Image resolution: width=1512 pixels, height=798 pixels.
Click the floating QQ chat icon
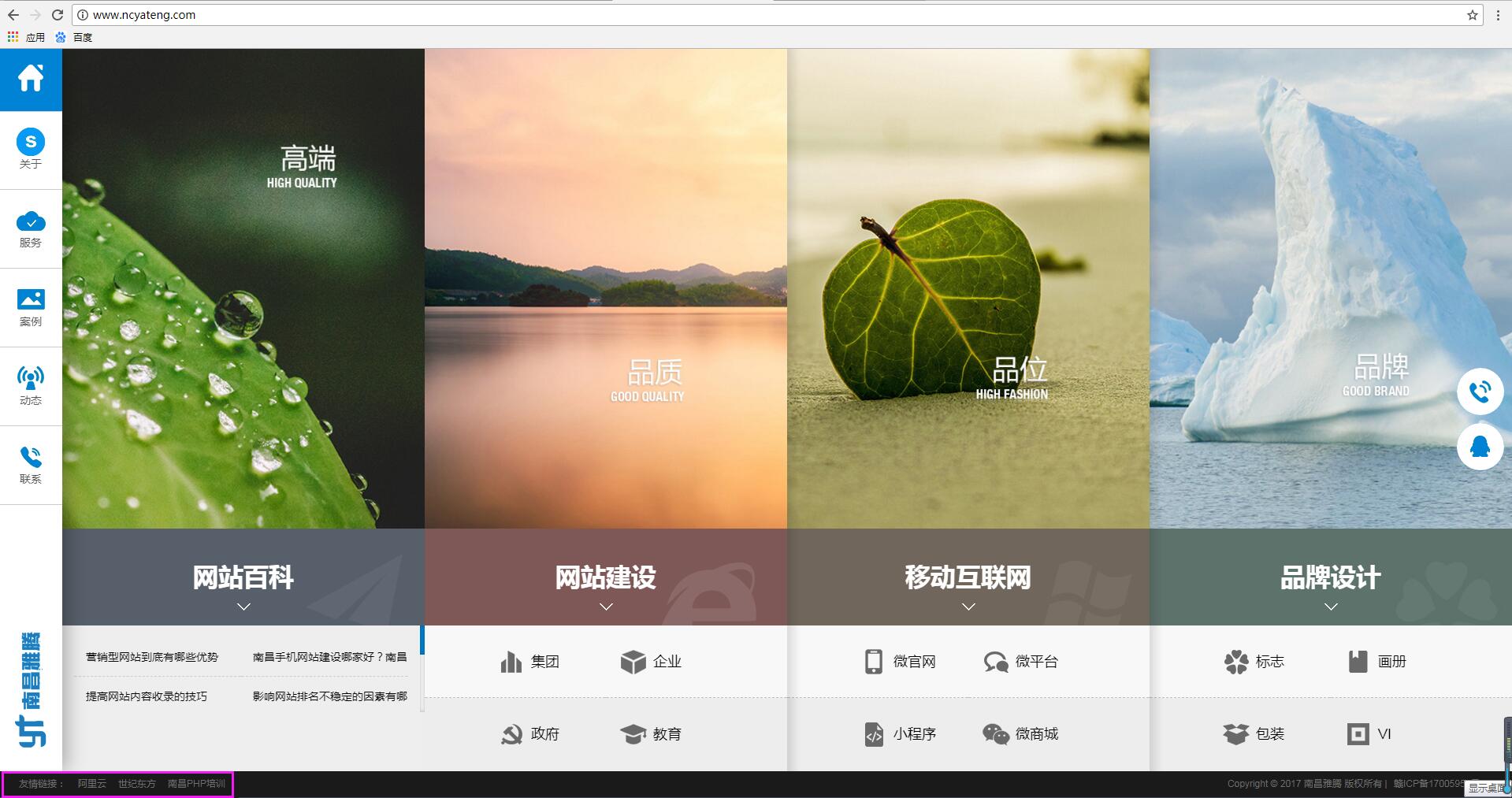[x=1480, y=447]
